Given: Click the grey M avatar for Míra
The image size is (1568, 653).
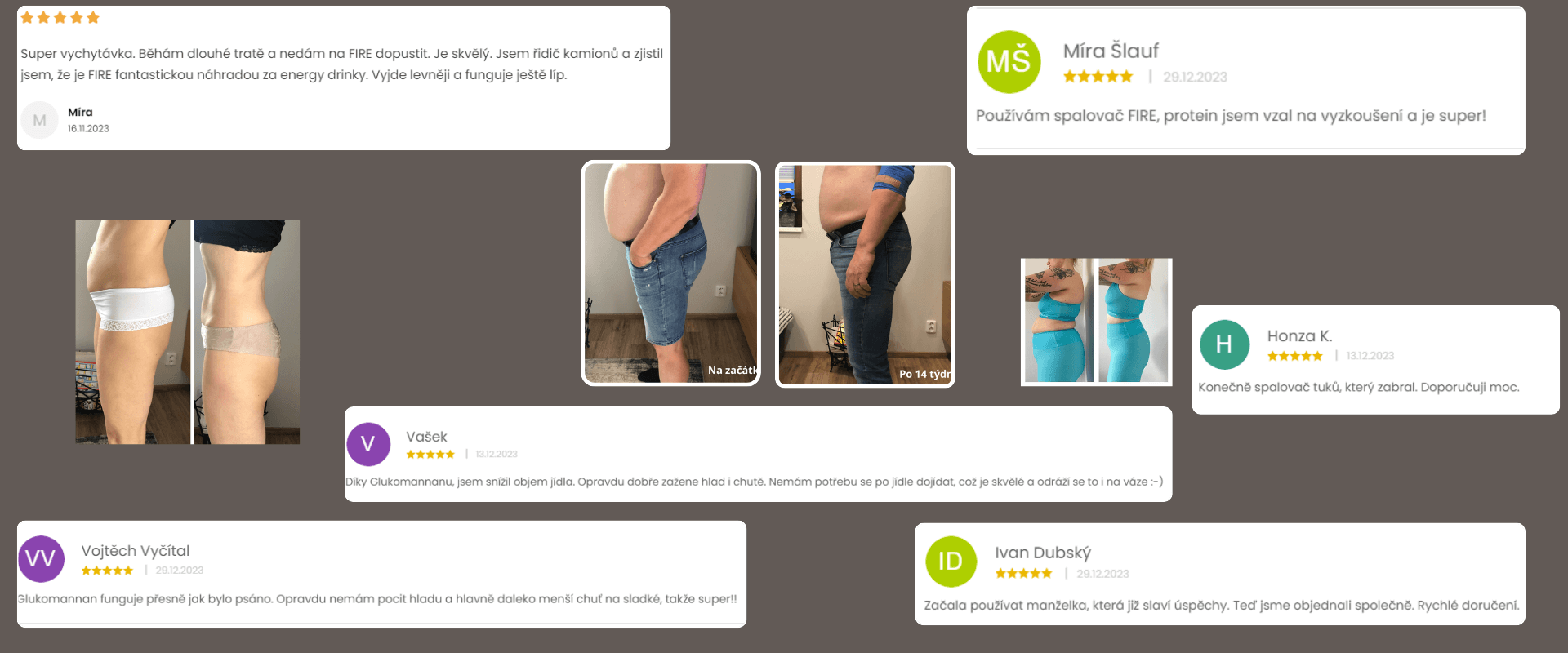Looking at the screenshot, I should tap(39, 120).
